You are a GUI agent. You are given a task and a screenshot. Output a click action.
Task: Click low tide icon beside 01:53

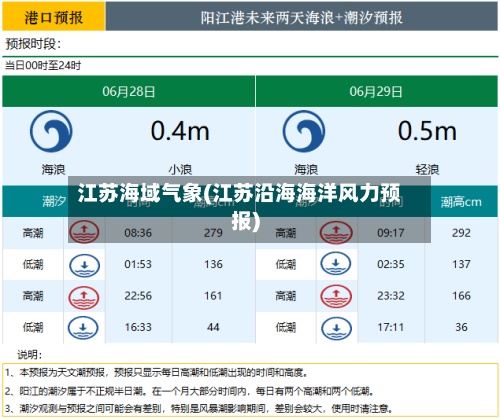[84, 265]
